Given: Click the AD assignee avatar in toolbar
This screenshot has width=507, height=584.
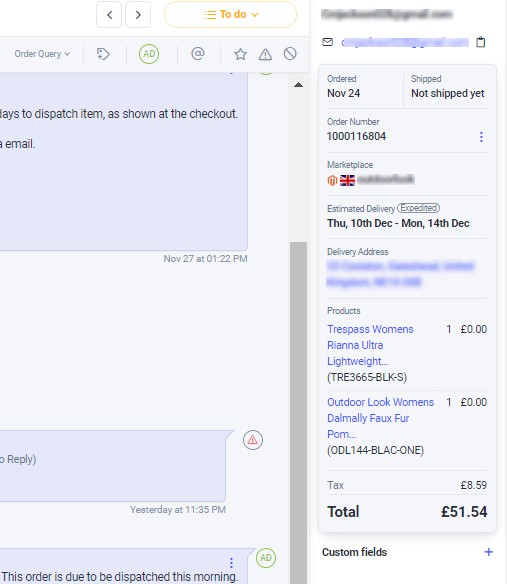Looking at the screenshot, I should tap(149, 54).
